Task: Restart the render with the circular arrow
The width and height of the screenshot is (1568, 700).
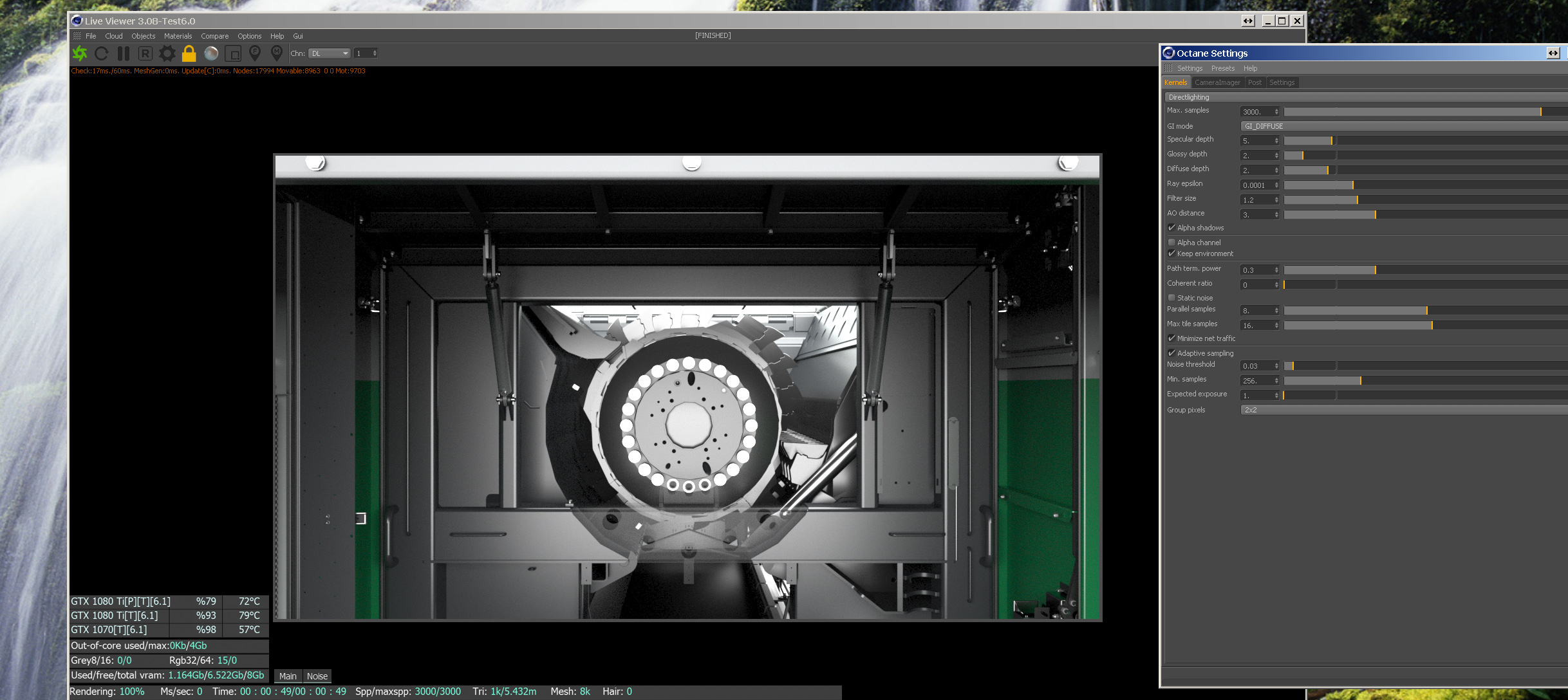Action: click(101, 53)
